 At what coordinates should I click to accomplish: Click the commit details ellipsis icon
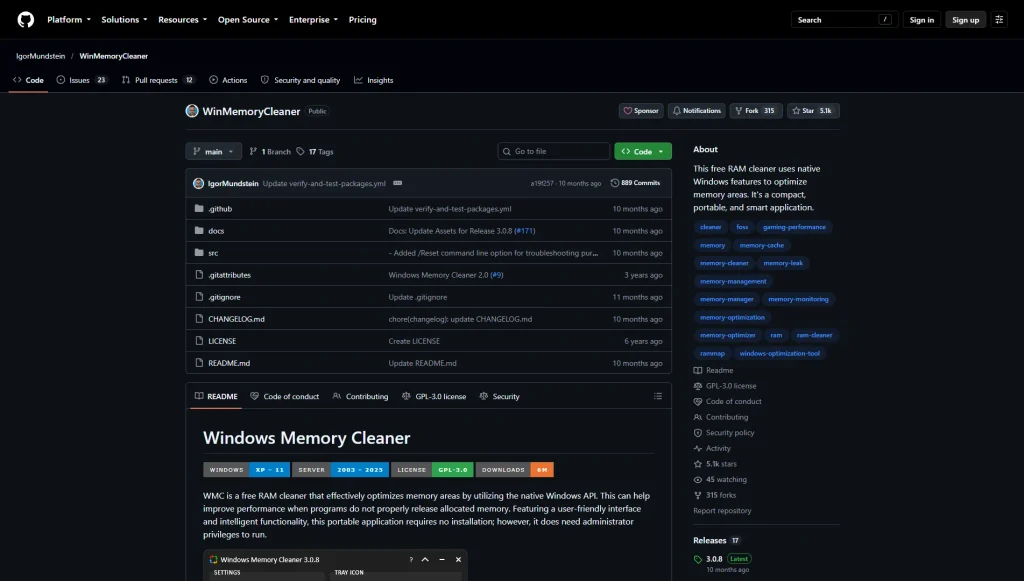point(398,183)
